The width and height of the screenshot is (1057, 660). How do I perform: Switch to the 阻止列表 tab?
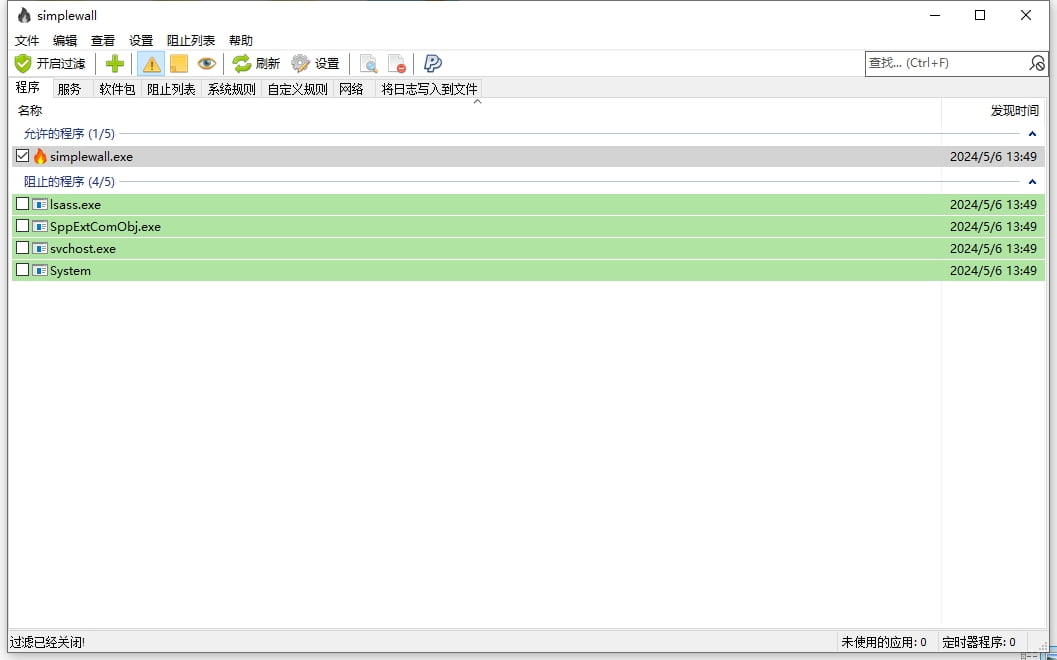tap(171, 89)
